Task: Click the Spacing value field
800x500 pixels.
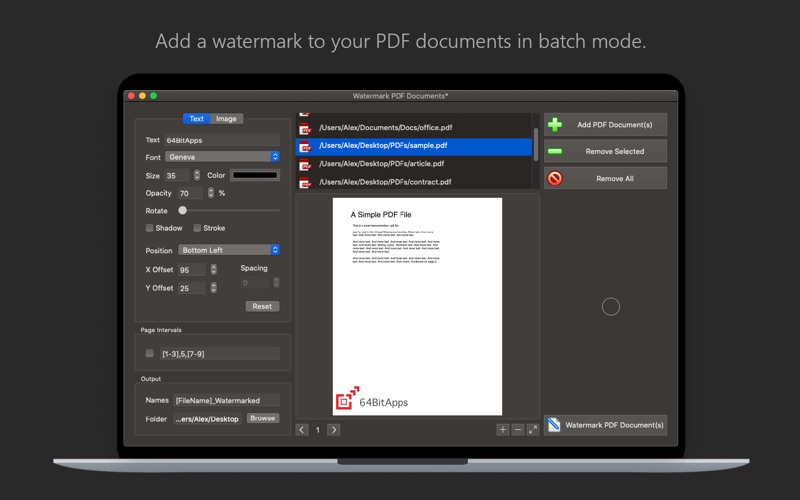Action: tap(255, 283)
